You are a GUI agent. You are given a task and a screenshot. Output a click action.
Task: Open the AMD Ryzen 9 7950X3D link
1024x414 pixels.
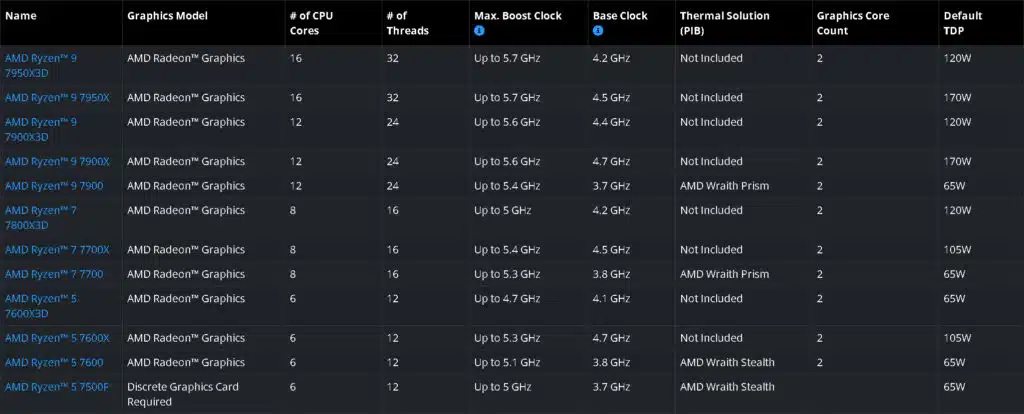(x=40, y=65)
